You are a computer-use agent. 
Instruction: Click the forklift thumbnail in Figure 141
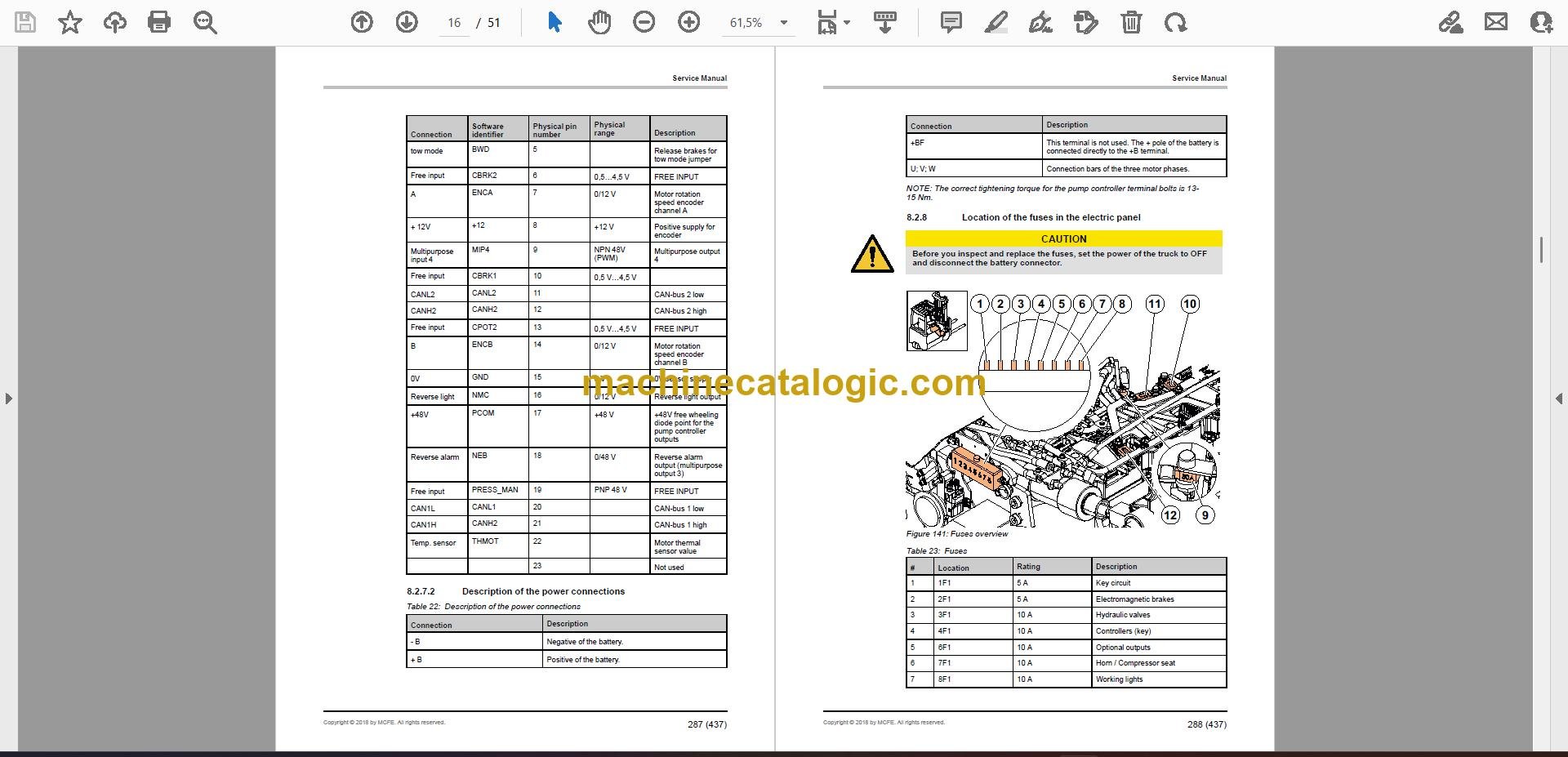[937, 321]
